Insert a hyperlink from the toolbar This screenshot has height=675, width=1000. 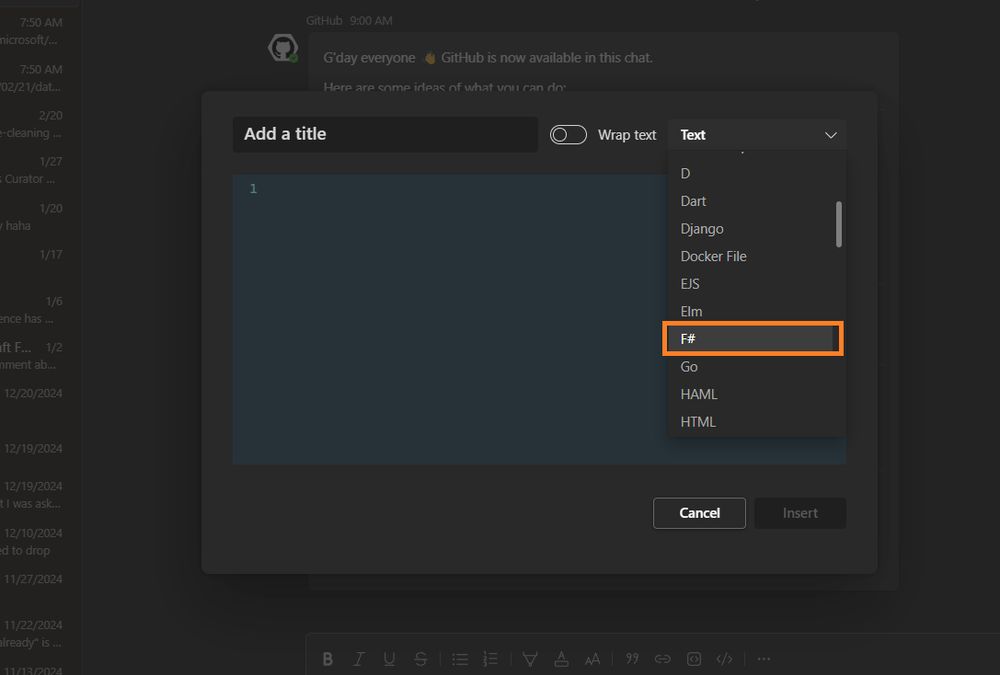click(x=663, y=659)
